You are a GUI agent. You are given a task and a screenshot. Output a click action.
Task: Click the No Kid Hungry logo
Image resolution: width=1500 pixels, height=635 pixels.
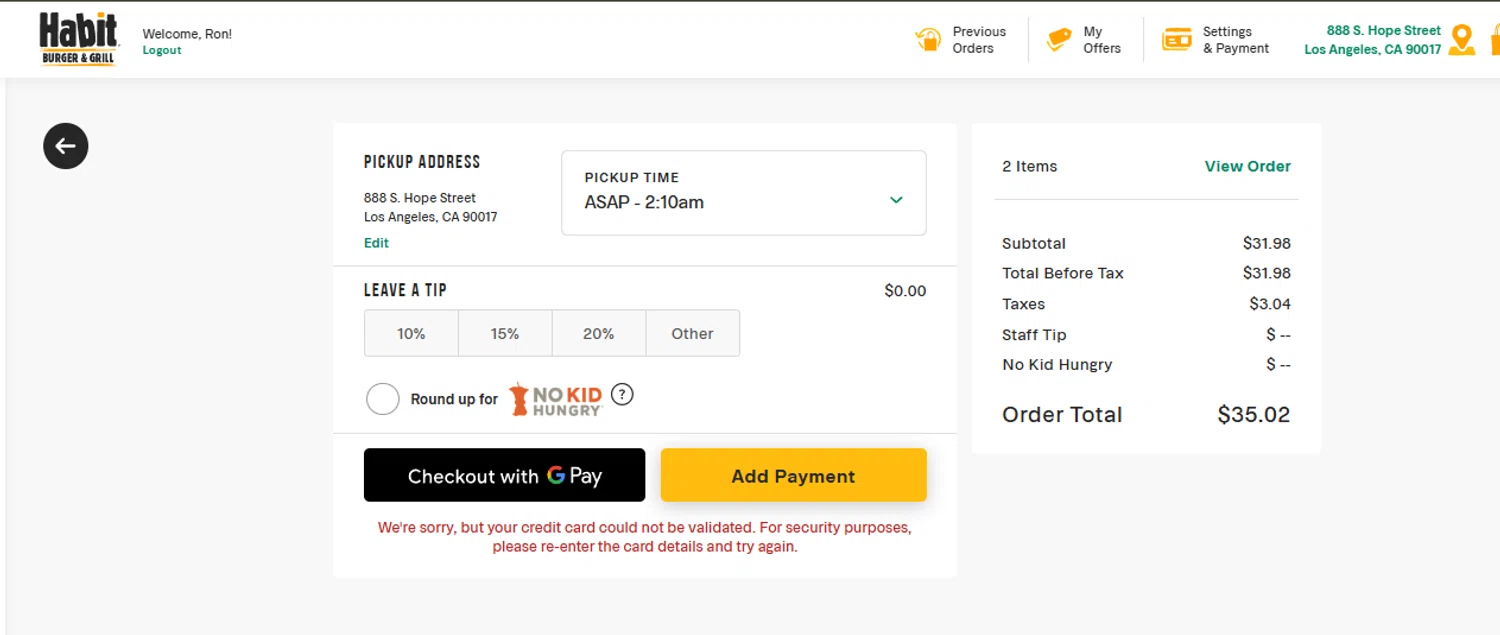556,399
